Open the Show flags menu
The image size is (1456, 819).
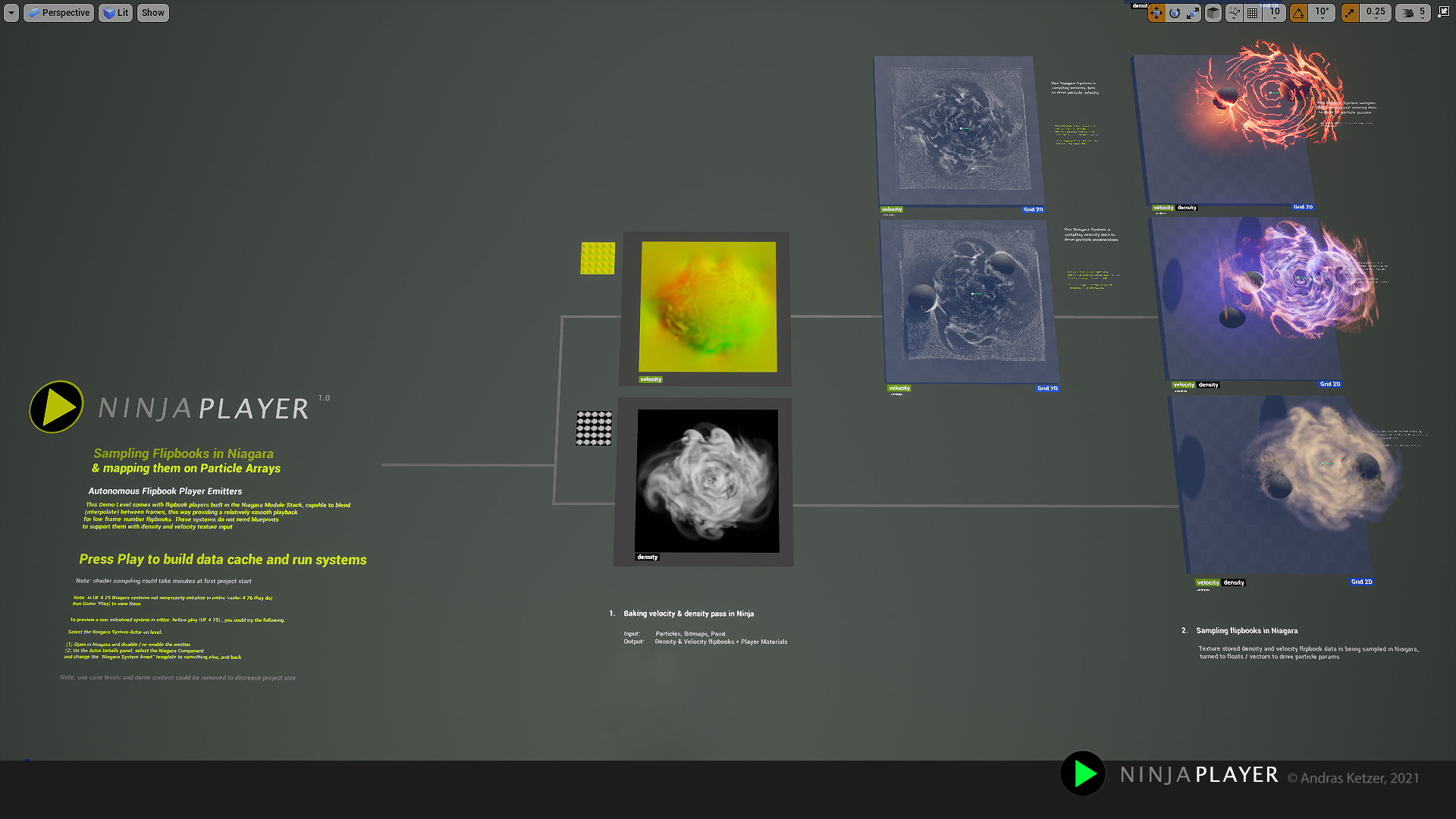152,13
